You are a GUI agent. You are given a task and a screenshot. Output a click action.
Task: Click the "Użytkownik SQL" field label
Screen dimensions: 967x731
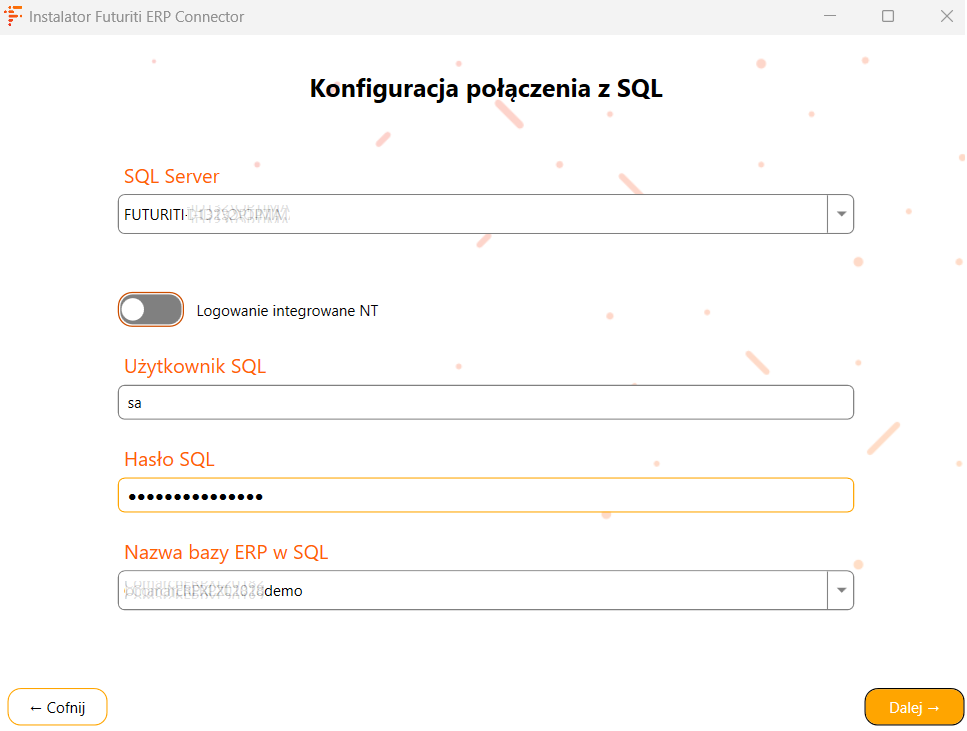tap(195, 366)
